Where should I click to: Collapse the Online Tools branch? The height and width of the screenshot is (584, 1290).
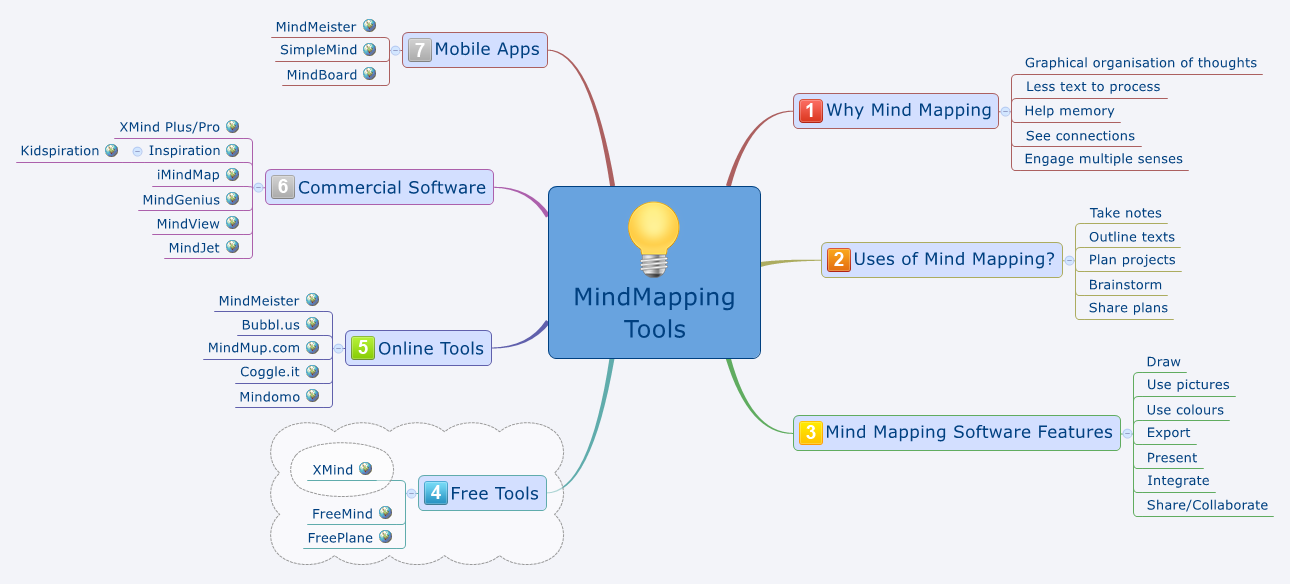338,348
